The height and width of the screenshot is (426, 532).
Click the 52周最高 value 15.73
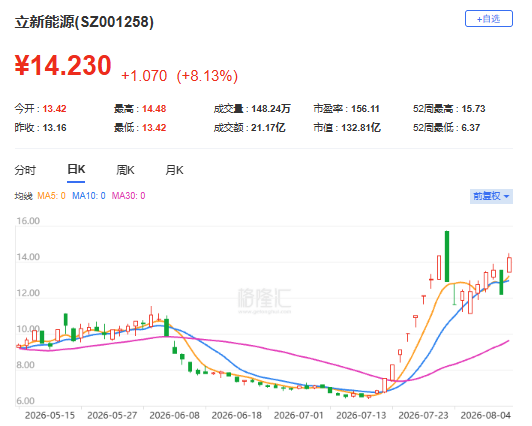pos(473,109)
